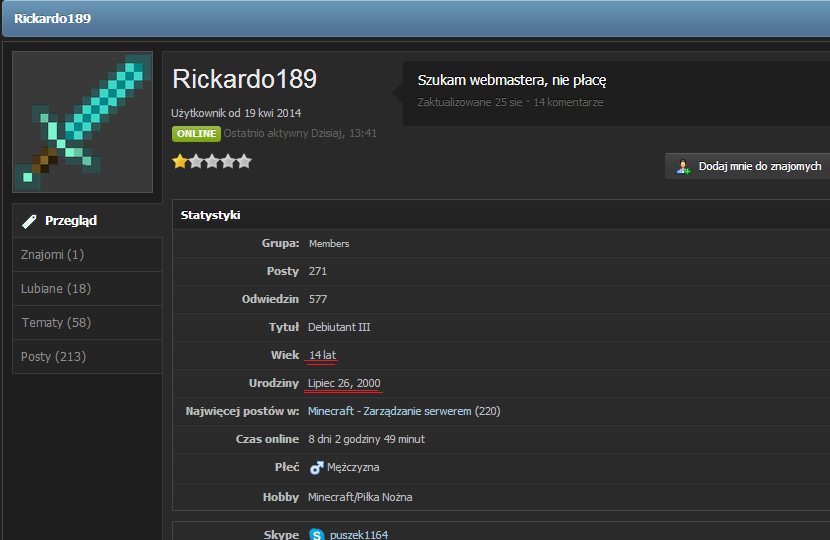Click the Posty value 271
This screenshot has height=540, width=830.
coord(318,272)
